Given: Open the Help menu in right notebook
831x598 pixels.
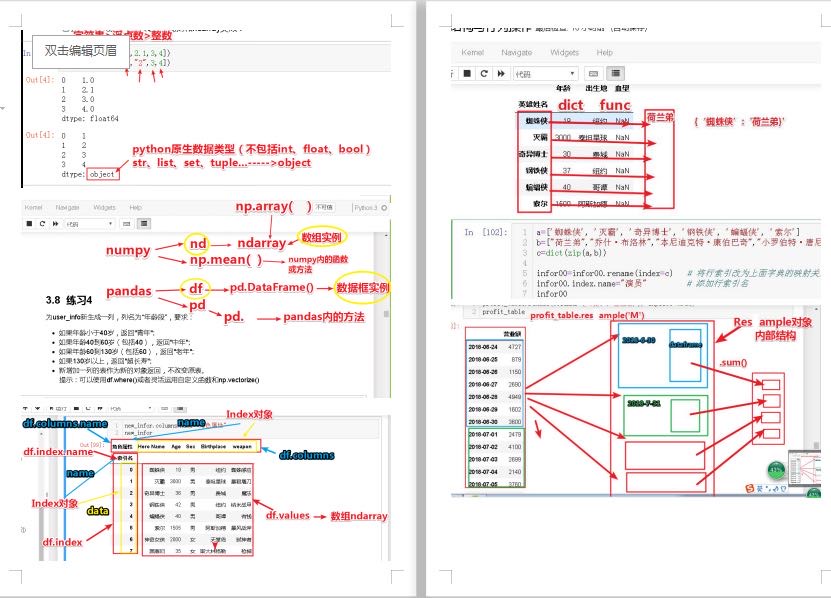Looking at the screenshot, I should [605, 52].
